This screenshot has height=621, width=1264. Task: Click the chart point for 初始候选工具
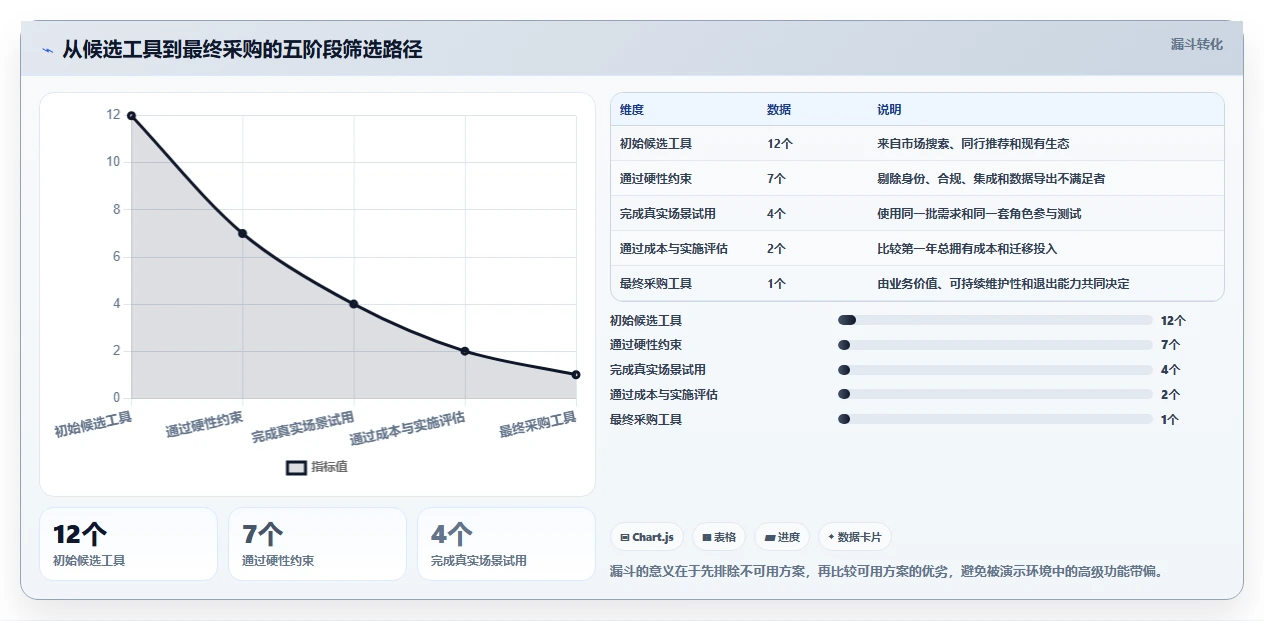131,116
